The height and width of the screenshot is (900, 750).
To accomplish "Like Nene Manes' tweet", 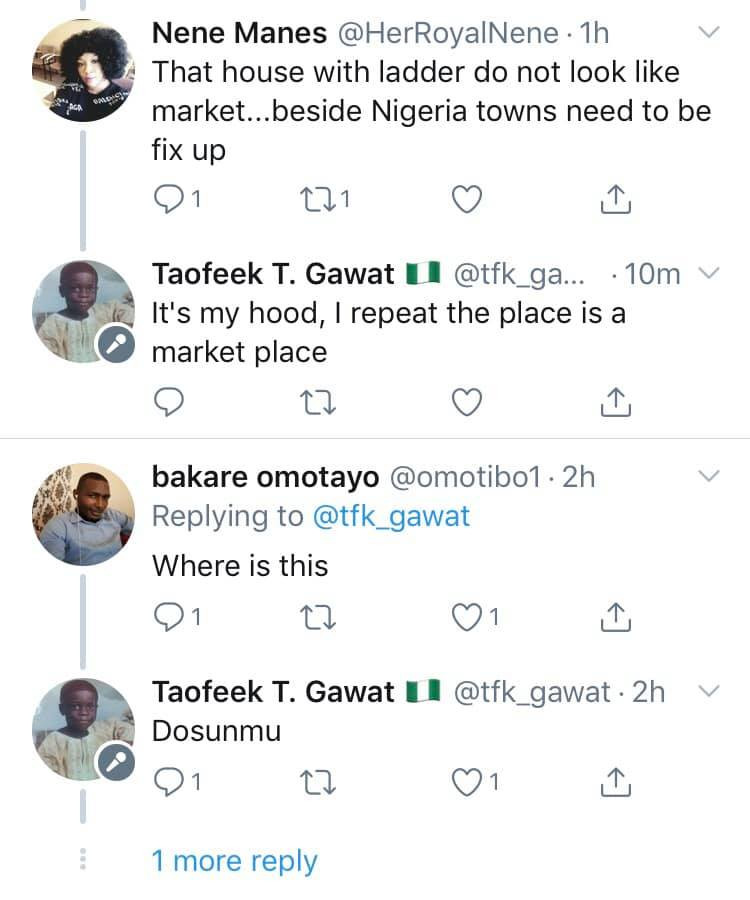I will click(467, 200).
